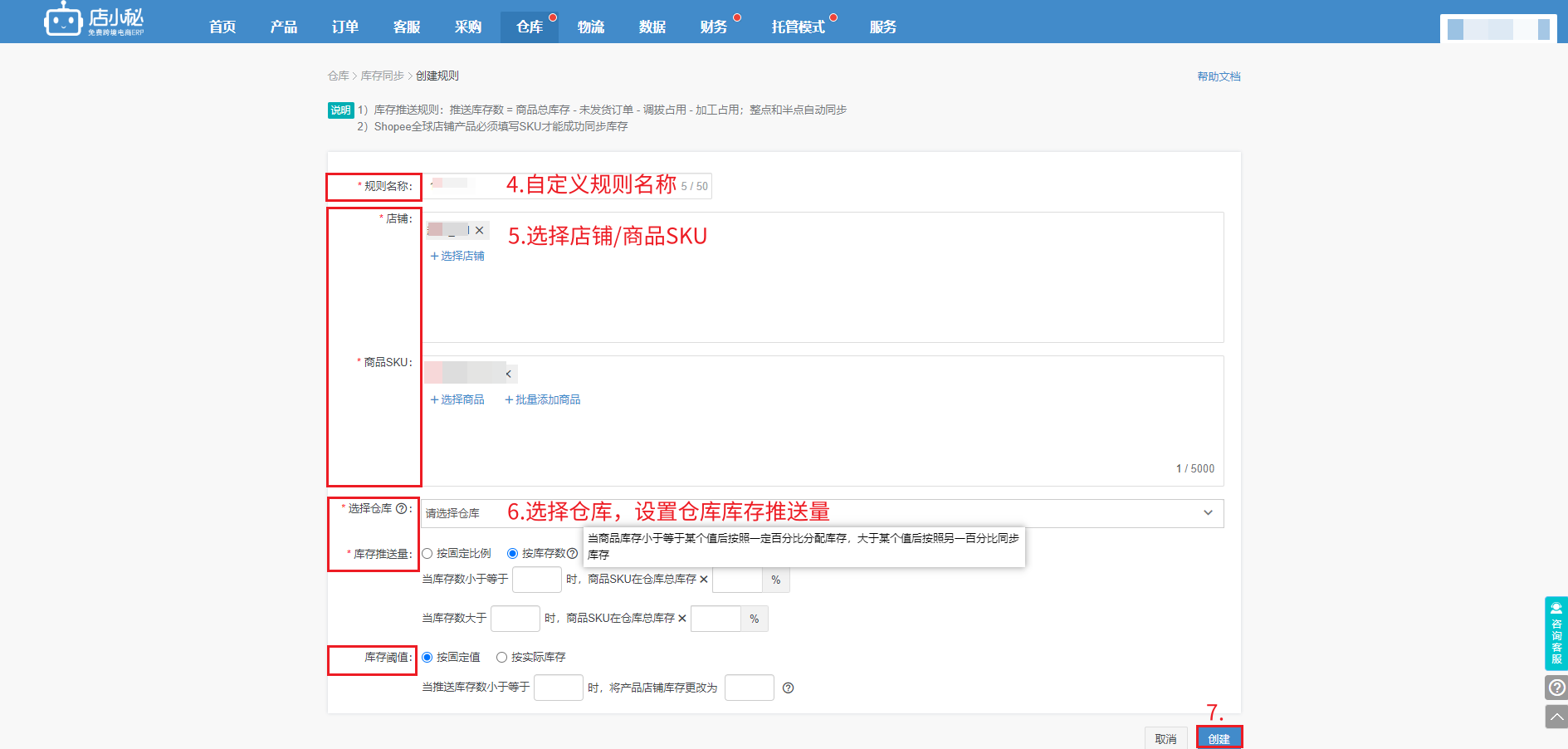Switch to the 财务 menu
Viewport: 1568px width, 749px height.
pyautogui.click(x=712, y=26)
